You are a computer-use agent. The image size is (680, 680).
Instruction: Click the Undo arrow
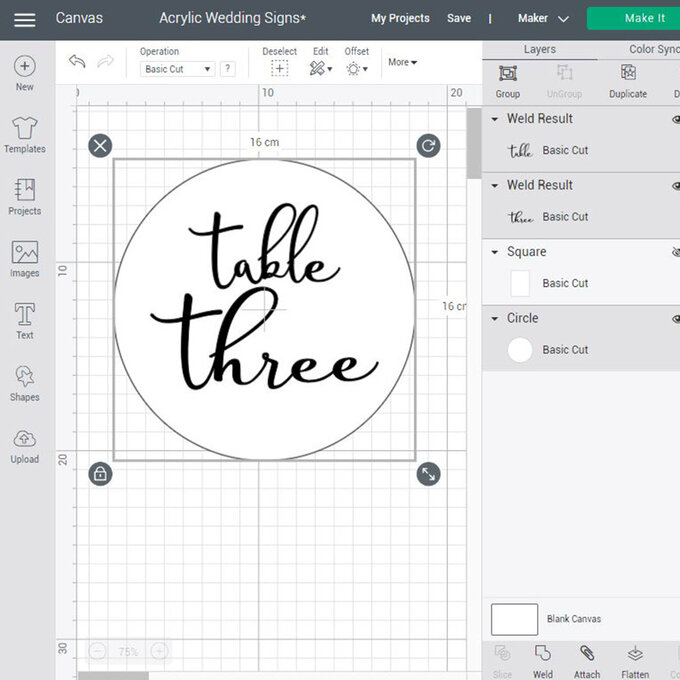pos(77,62)
